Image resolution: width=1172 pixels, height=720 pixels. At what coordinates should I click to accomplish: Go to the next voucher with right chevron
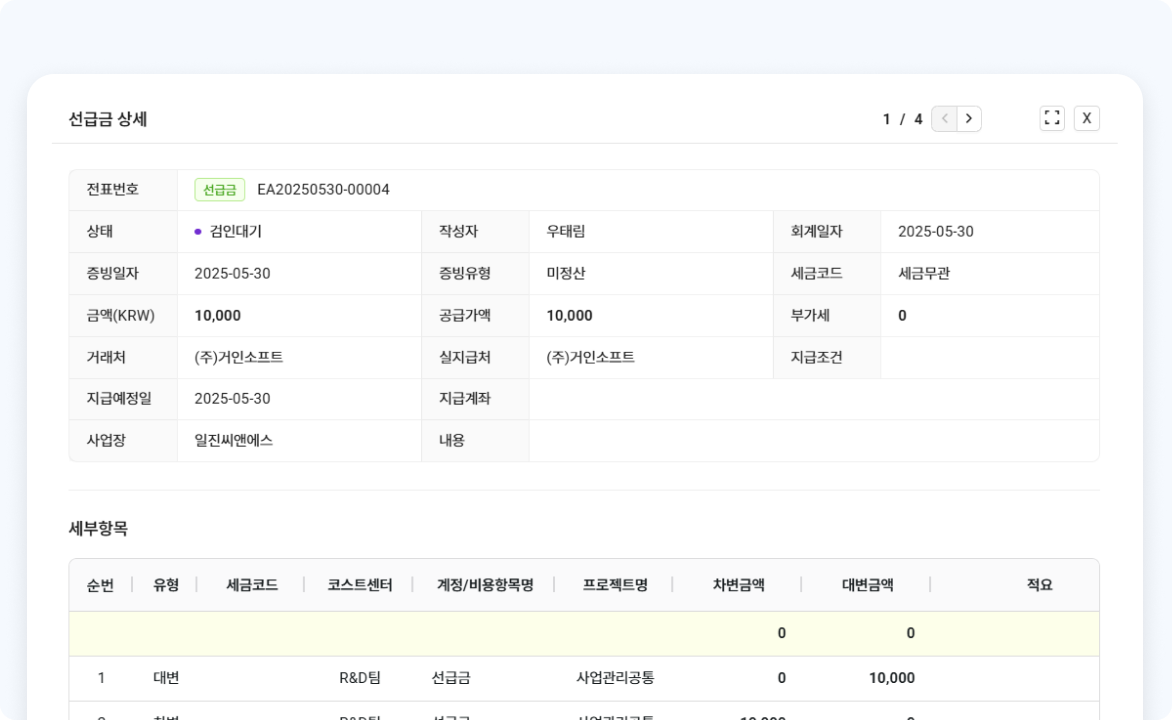(969, 119)
